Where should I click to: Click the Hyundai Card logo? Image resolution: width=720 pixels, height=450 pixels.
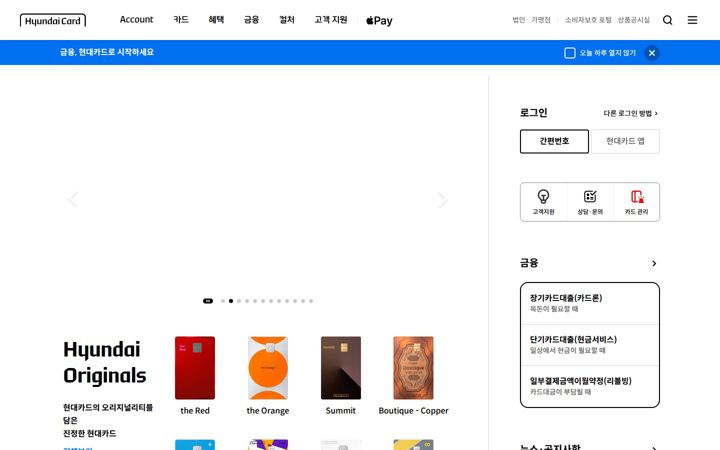53,21
